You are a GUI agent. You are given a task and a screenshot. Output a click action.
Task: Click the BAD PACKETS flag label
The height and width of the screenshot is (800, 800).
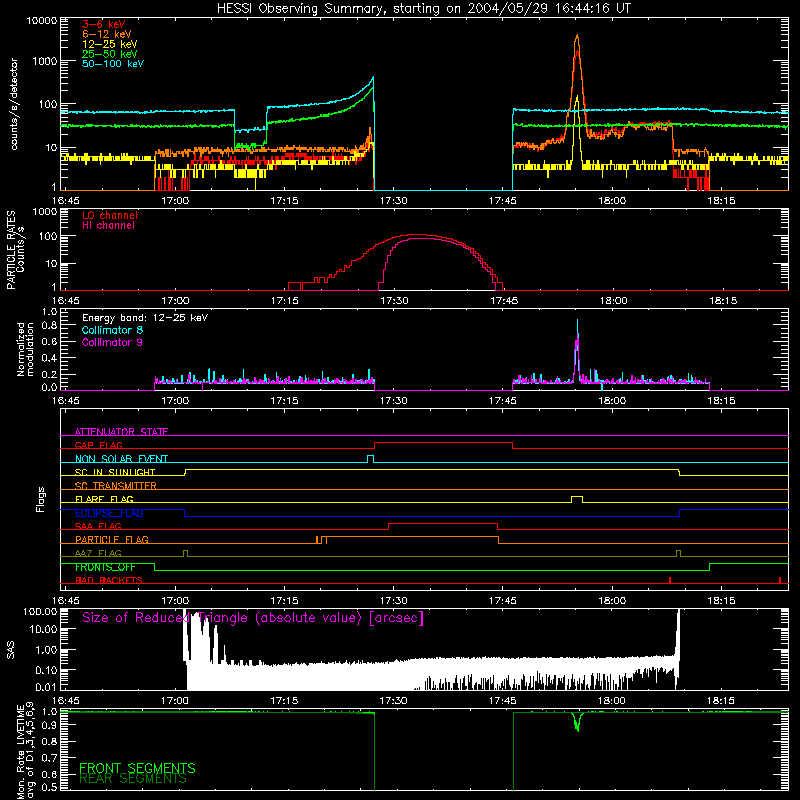(x=109, y=580)
